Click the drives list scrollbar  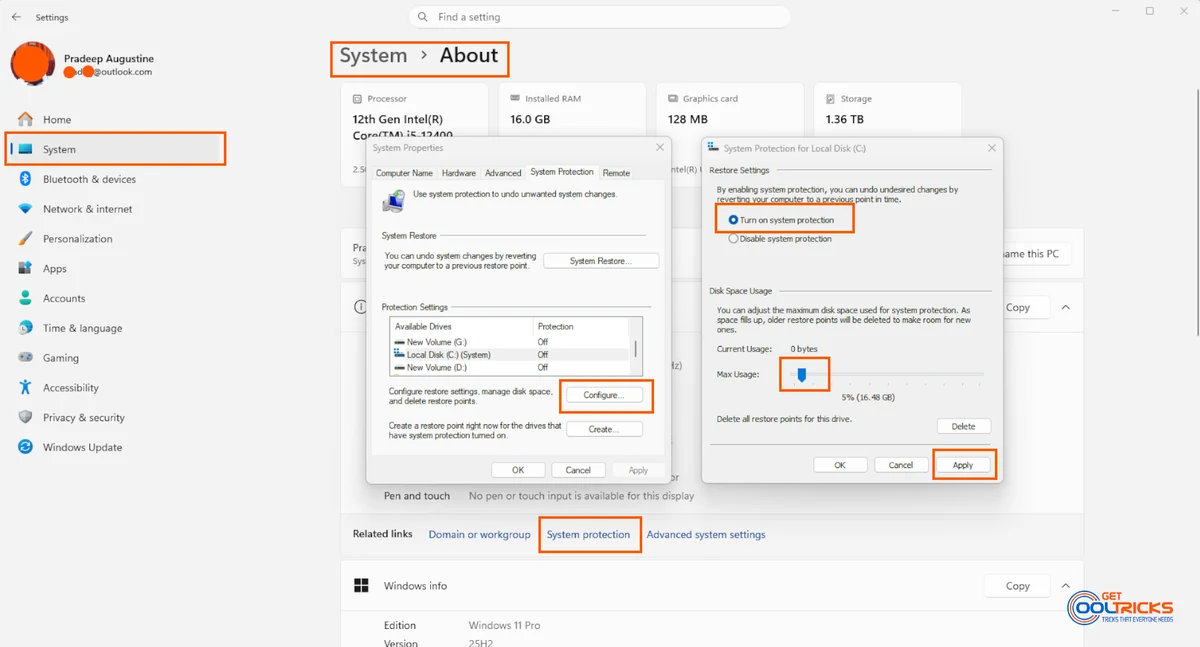click(x=636, y=347)
